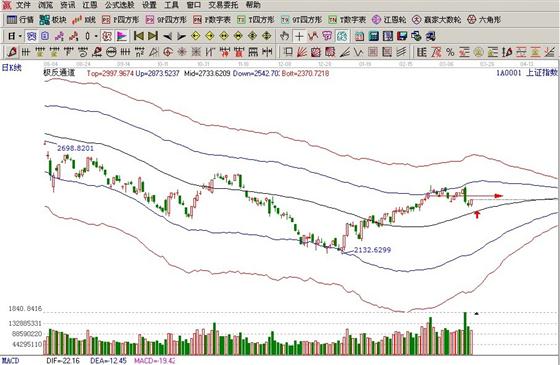Toggle the highlighted pink rights-adjust icon

[x=107, y=36]
